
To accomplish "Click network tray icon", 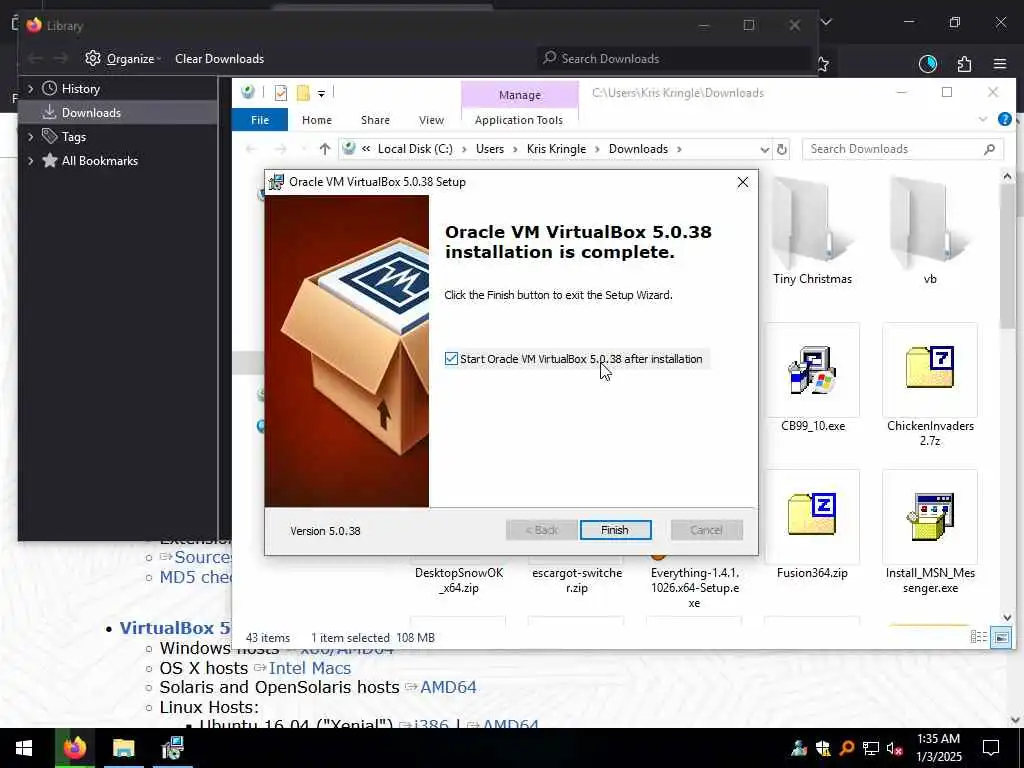I will (871, 748).
